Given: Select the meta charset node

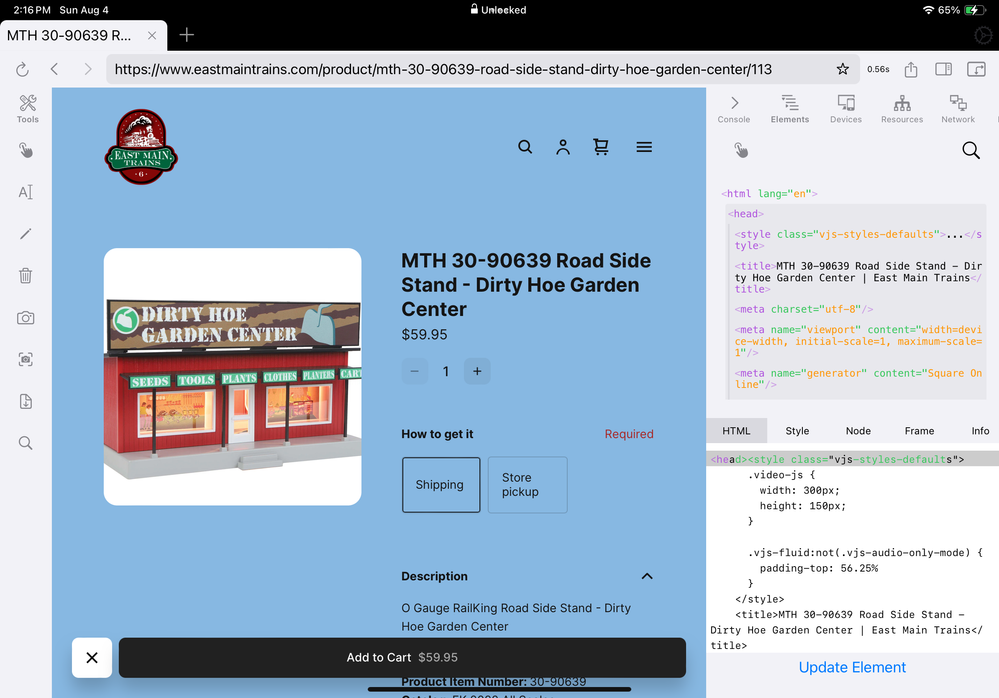Looking at the screenshot, I should pyautogui.click(x=803, y=310).
